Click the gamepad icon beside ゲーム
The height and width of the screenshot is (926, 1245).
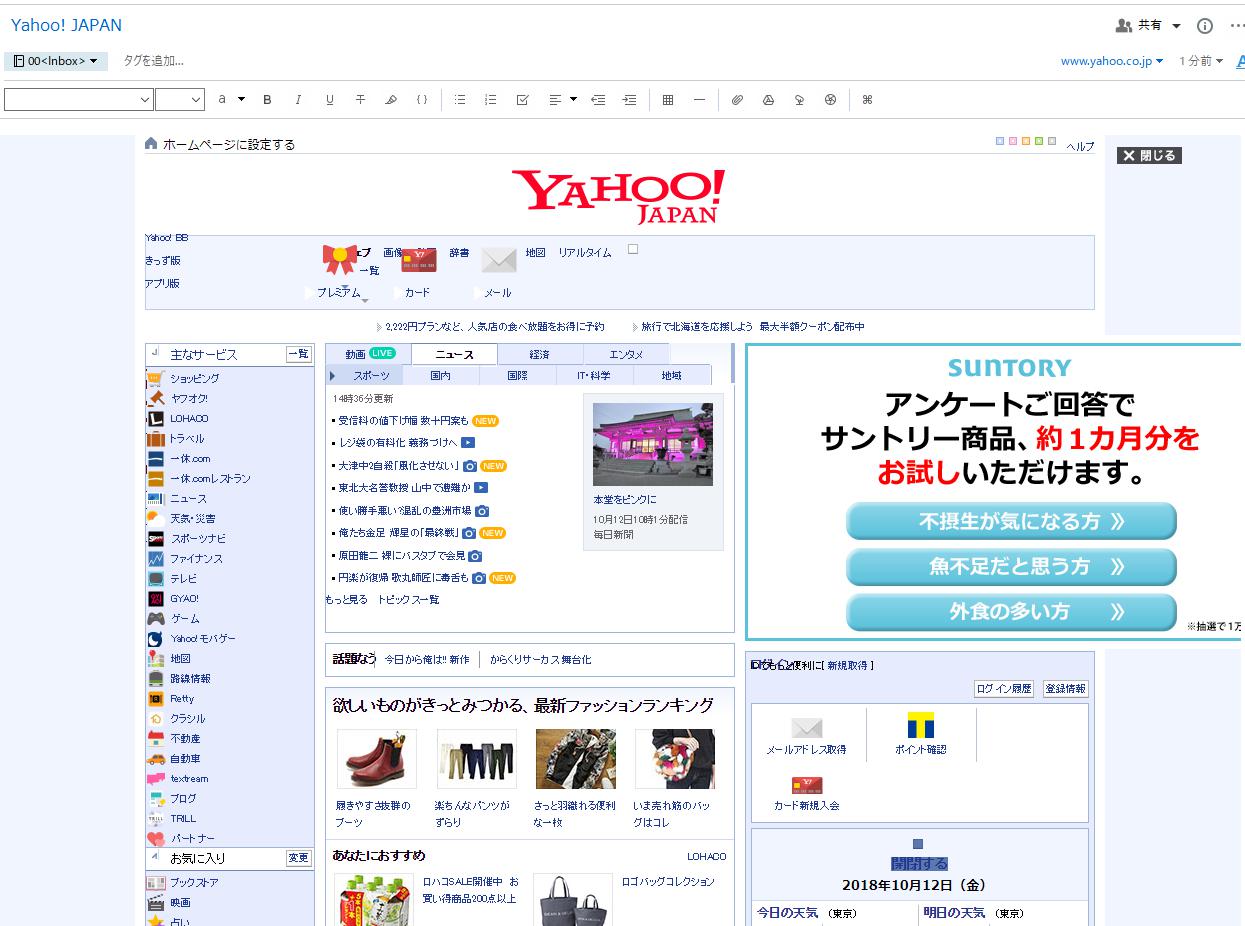pyautogui.click(x=156, y=619)
